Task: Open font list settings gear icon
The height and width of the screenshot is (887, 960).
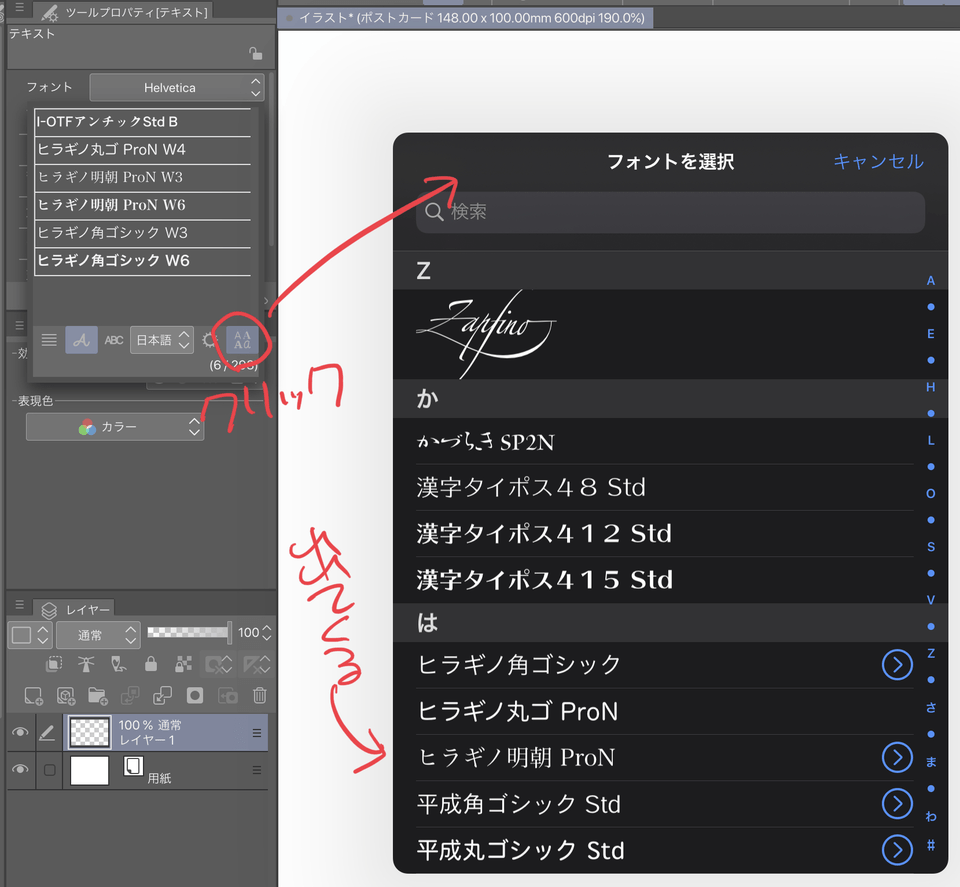Action: (x=210, y=340)
